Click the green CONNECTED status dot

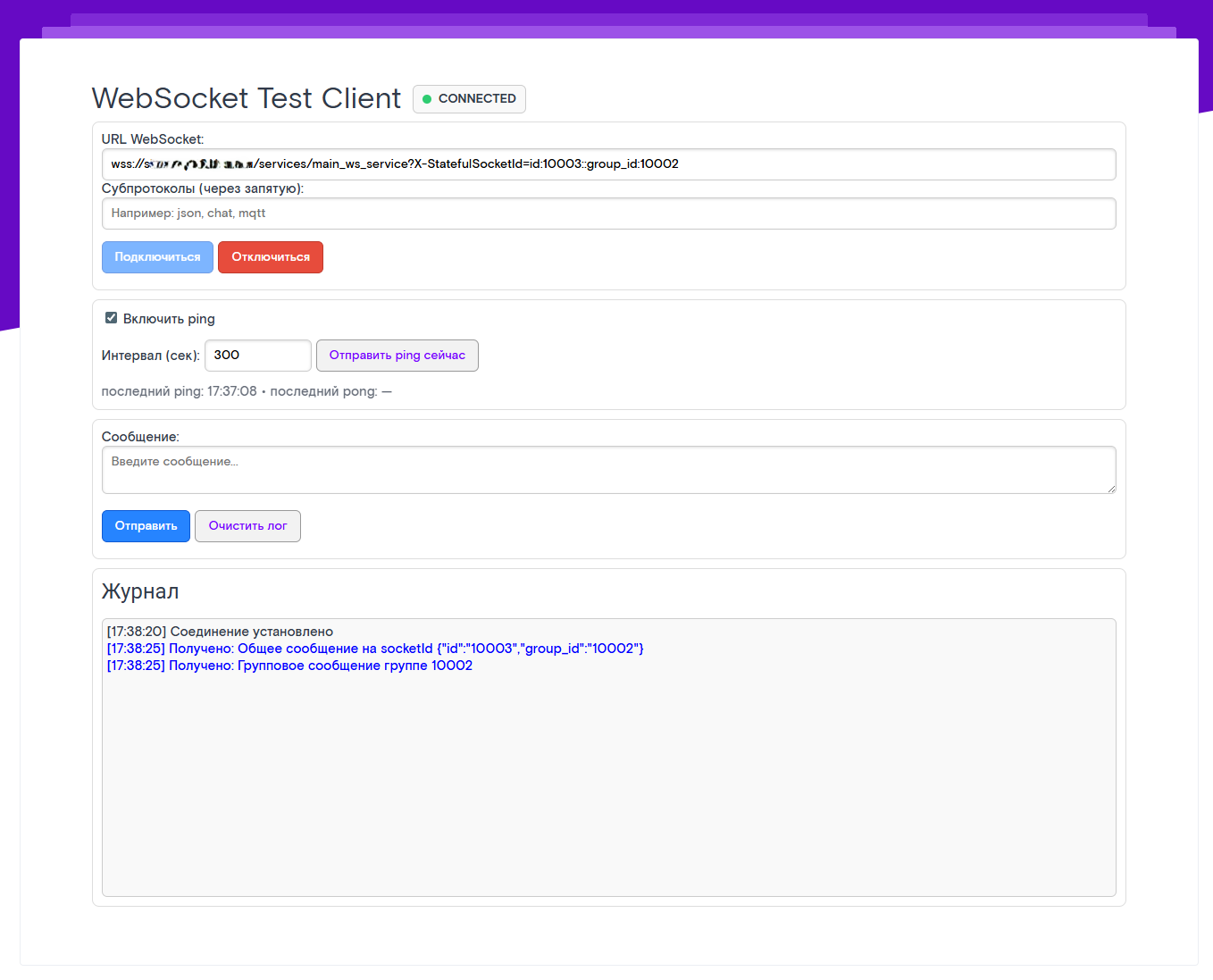[x=427, y=99]
